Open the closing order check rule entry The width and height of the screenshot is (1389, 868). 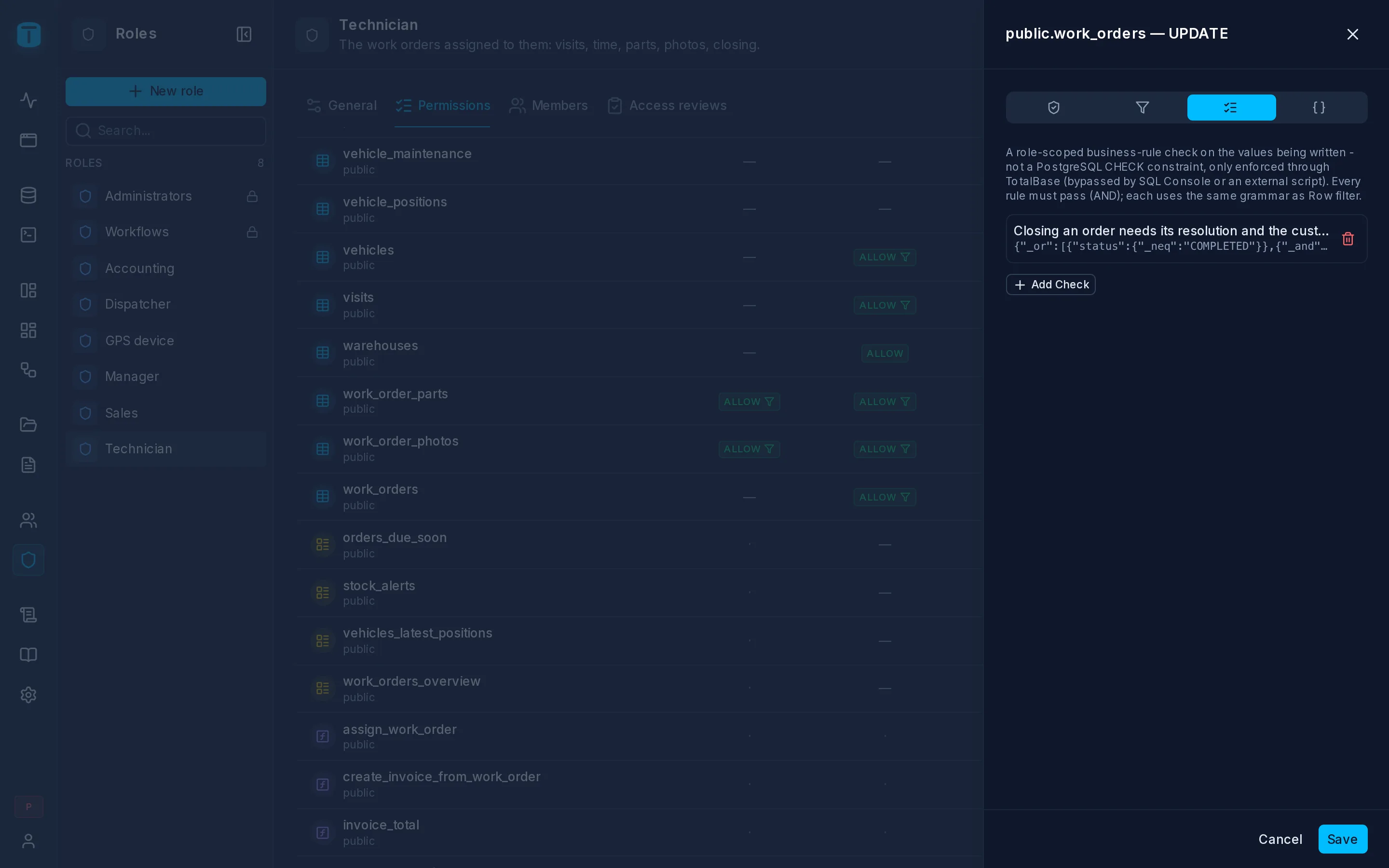(x=1171, y=239)
